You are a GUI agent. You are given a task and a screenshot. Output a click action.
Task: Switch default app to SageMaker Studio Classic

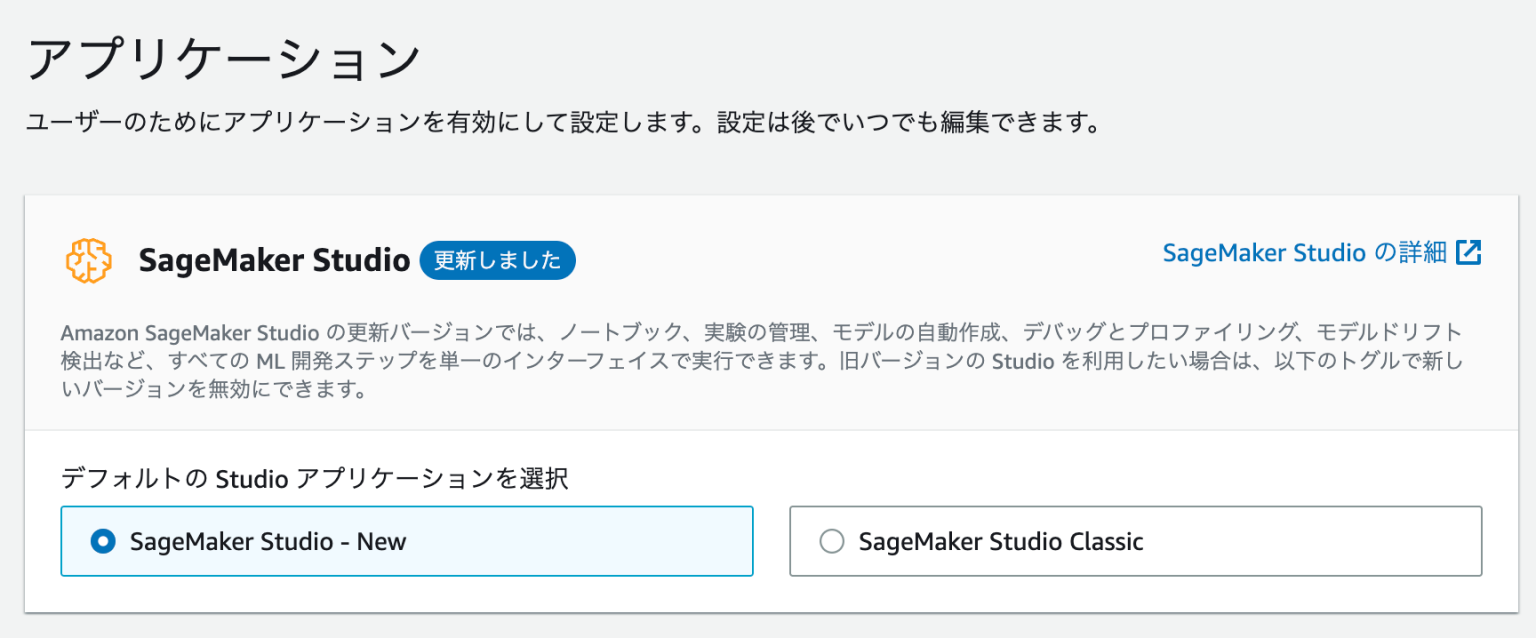[831, 541]
